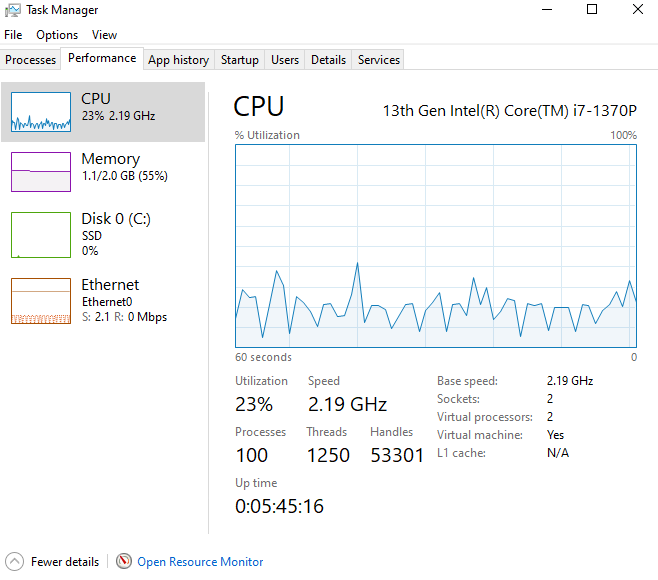Select the Ethernet throughput graph thumbnail

pos(41,301)
